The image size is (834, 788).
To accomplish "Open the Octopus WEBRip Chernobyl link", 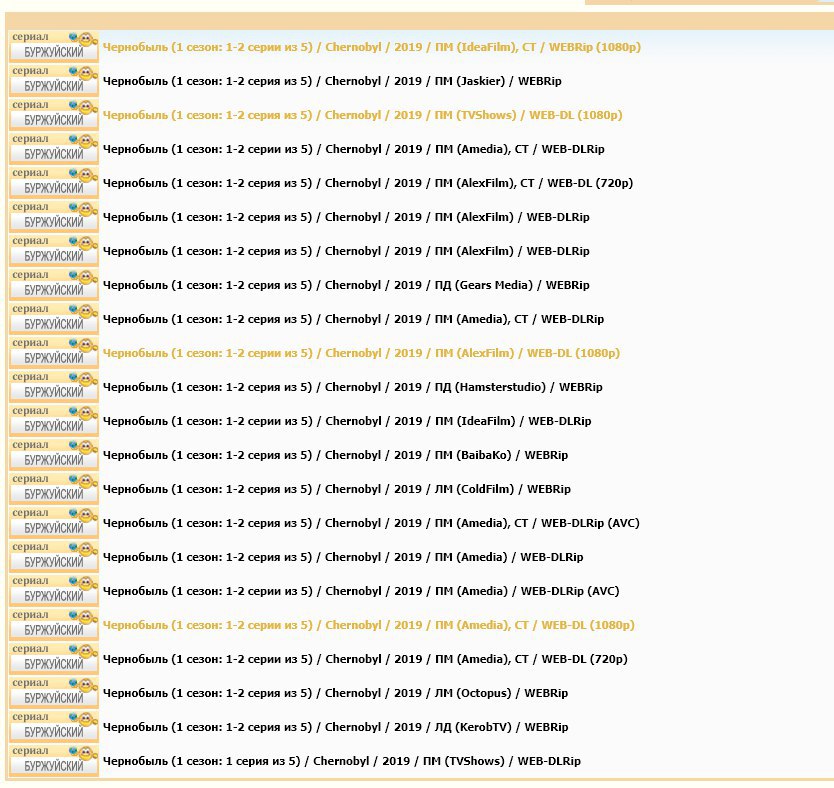I will point(335,693).
